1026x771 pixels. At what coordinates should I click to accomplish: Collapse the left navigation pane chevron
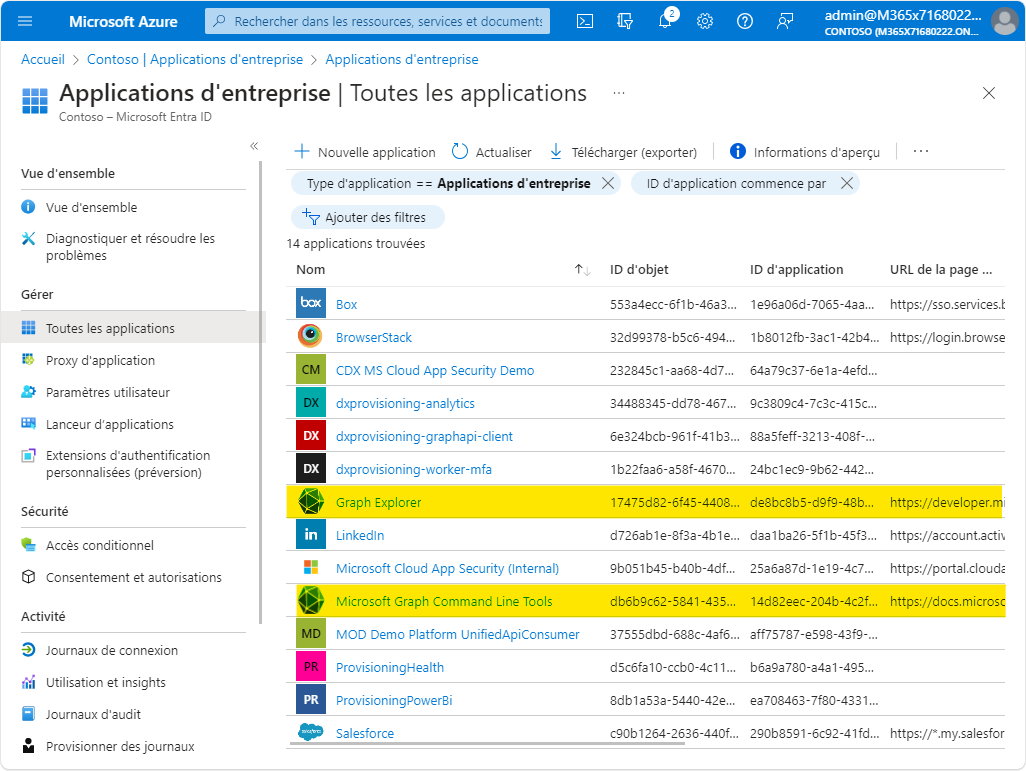(x=254, y=146)
